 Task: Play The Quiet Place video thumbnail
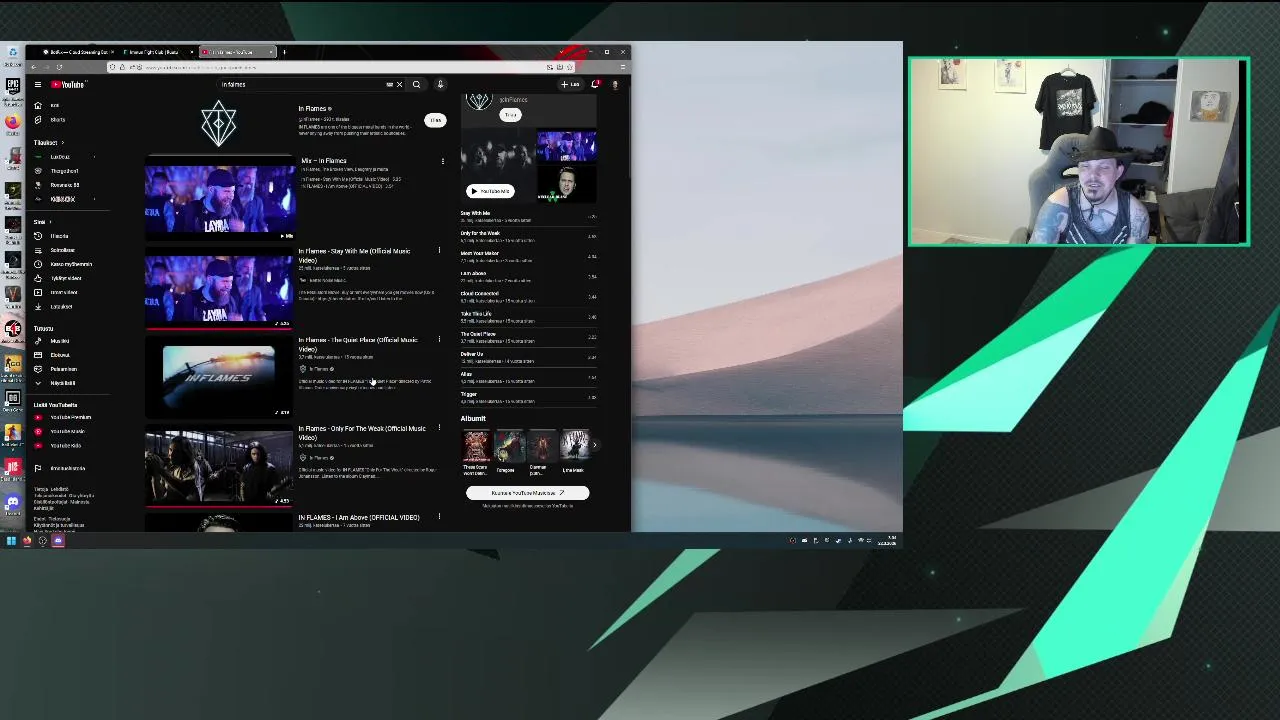point(219,377)
